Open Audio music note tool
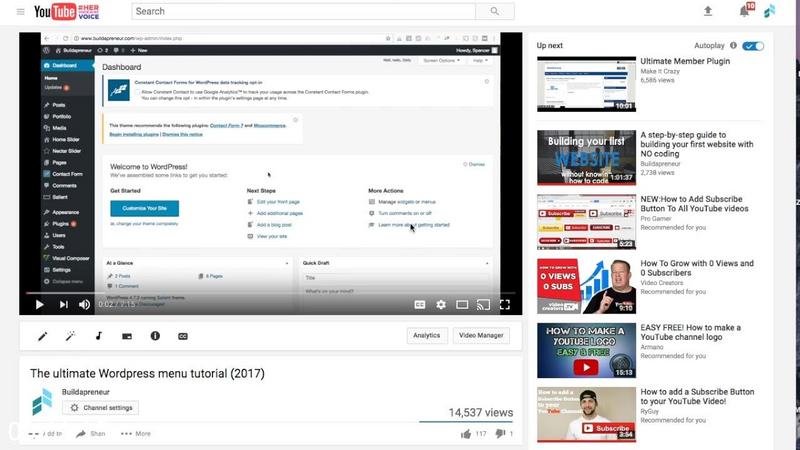Viewport: 800px width, 450px height. [98, 336]
